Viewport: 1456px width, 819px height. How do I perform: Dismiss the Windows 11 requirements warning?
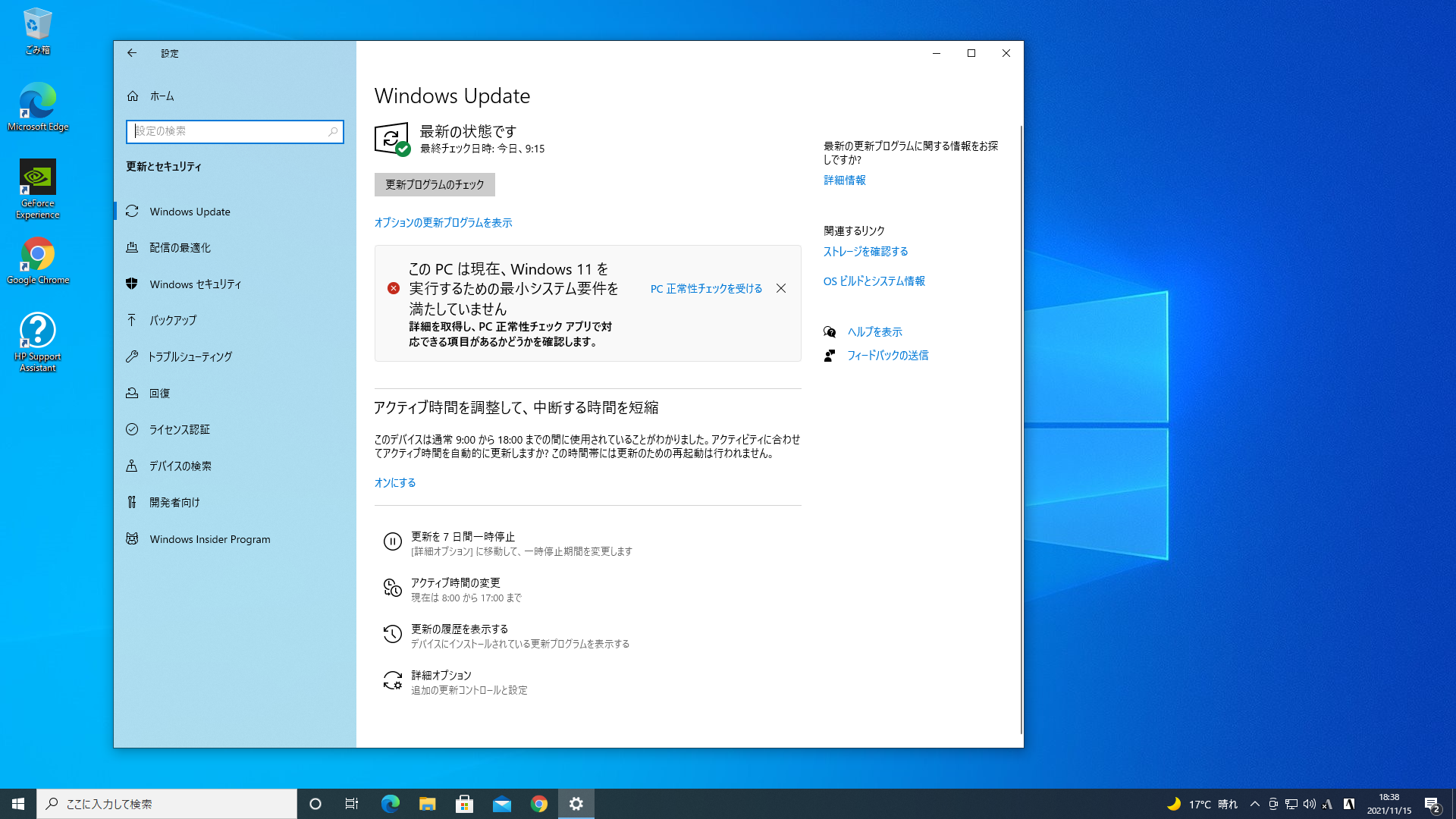781,288
